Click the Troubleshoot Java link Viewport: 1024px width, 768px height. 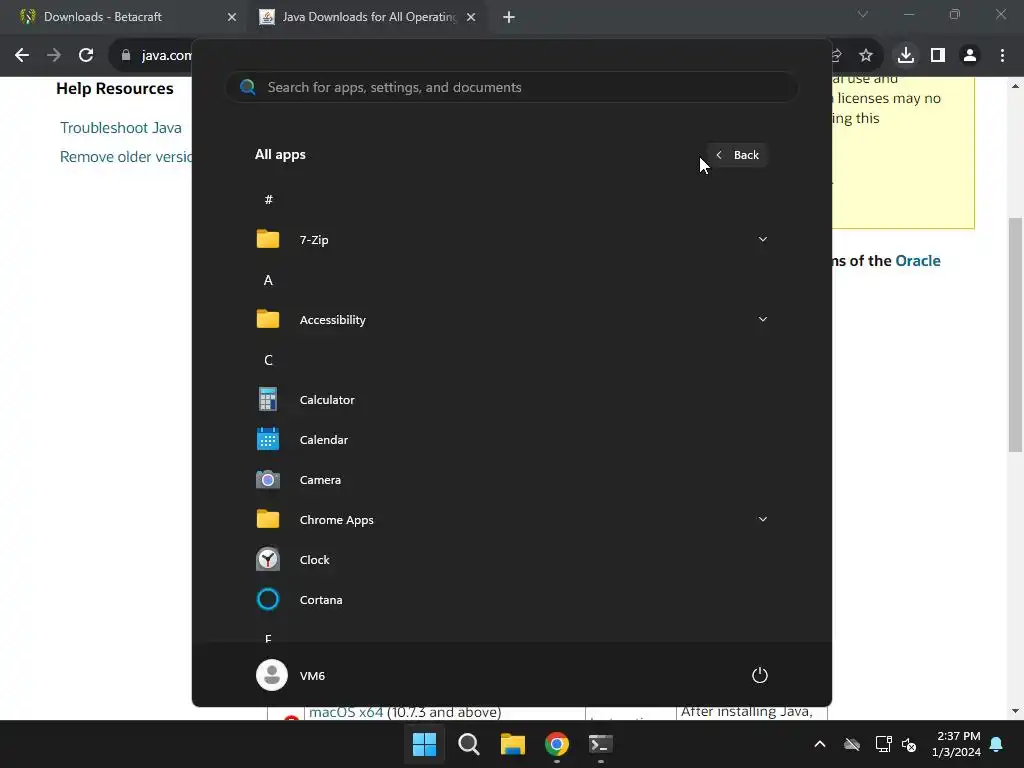pos(121,128)
